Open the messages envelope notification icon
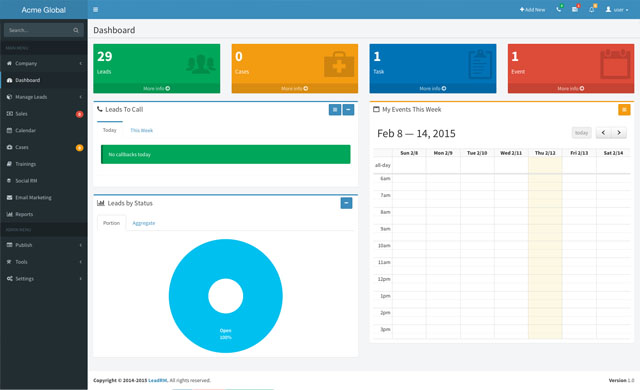Screen dimensions: 640x390 pyautogui.click(x=575, y=9)
